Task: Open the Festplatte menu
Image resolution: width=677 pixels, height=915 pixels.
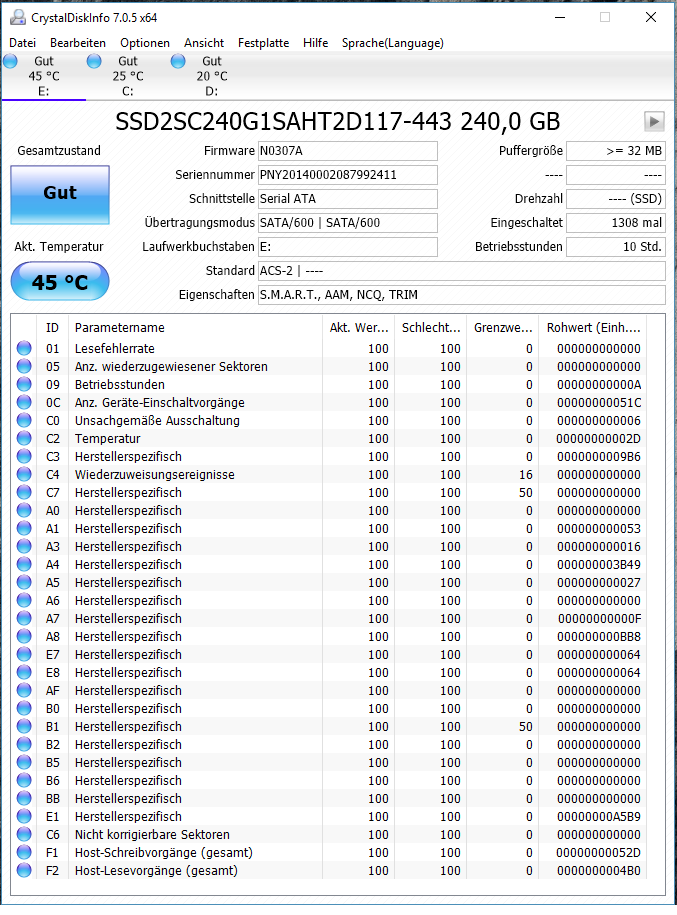Action: point(263,43)
